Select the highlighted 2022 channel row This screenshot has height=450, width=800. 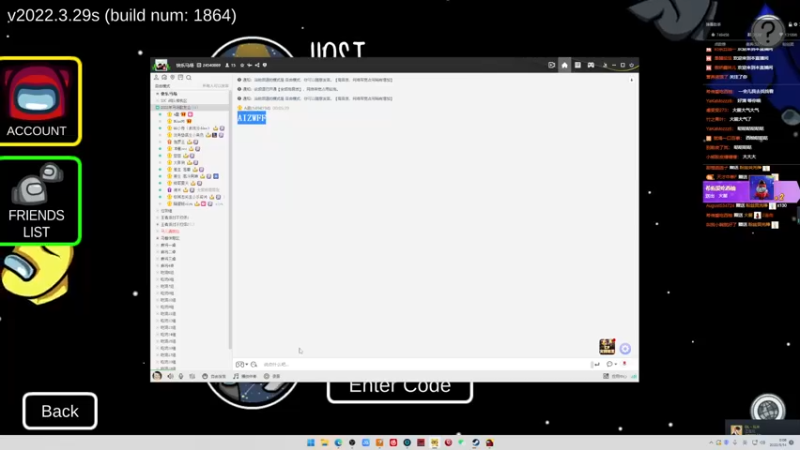point(191,108)
